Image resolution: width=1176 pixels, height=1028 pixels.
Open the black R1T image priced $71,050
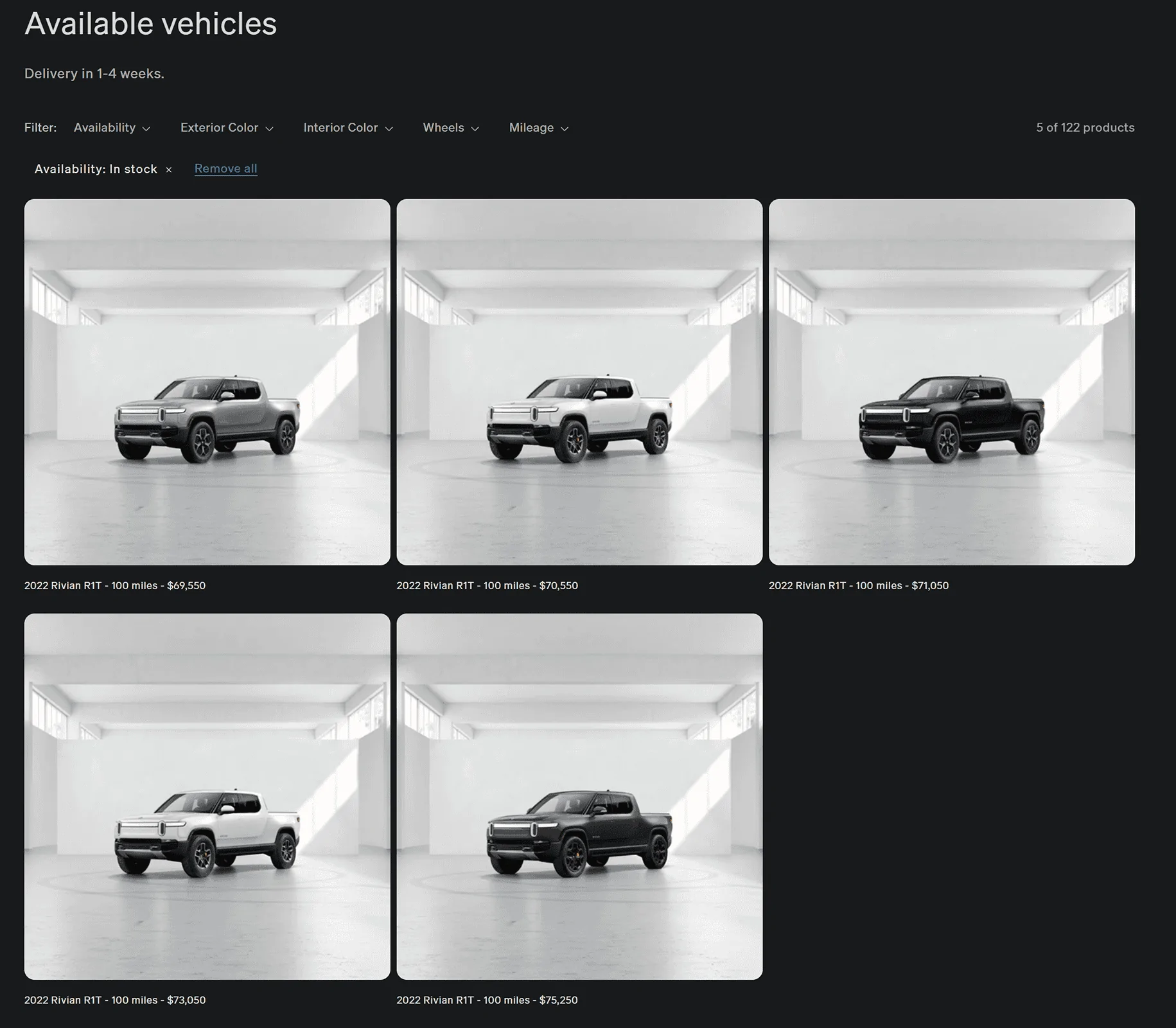pyautogui.click(x=952, y=382)
